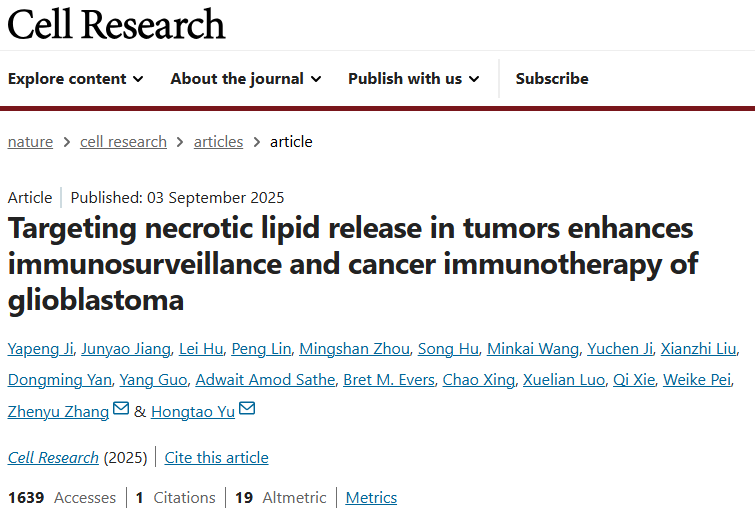
Task: Open the About the journal dropdown
Action: (246, 79)
